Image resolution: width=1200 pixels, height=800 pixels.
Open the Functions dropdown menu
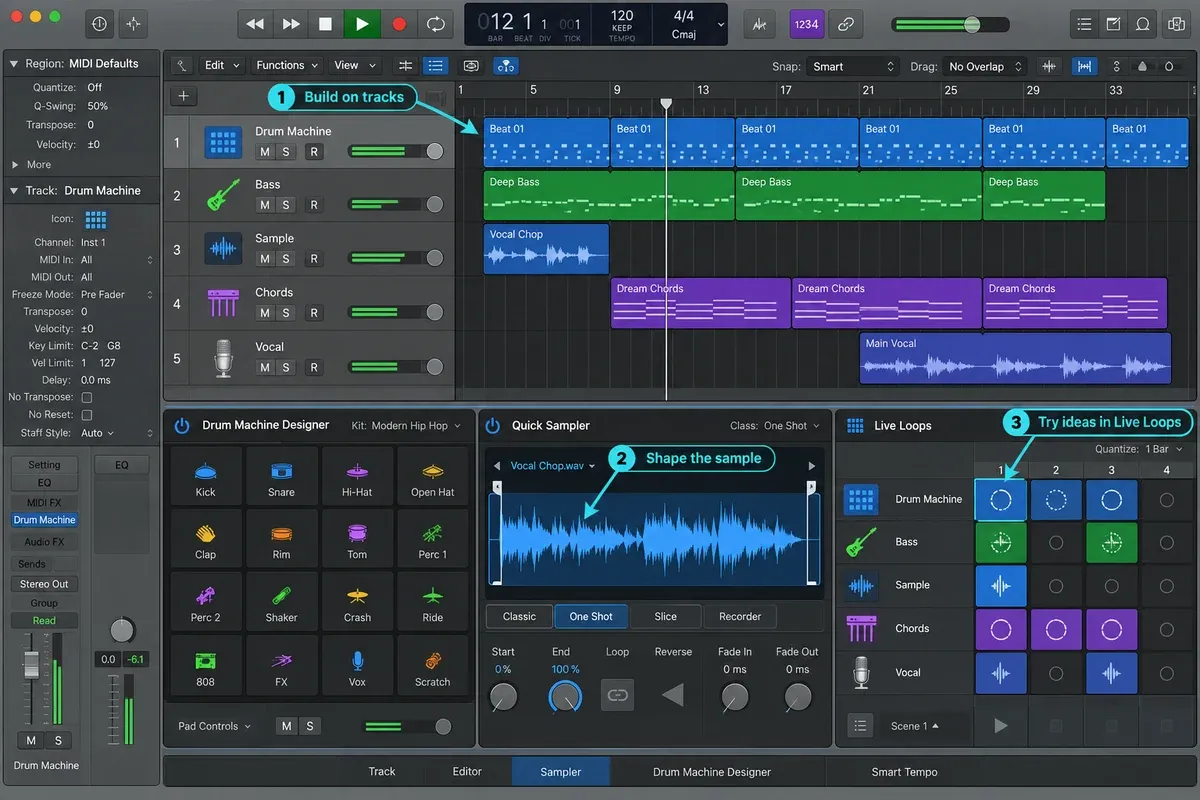pyautogui.click(x=287, y=65)
